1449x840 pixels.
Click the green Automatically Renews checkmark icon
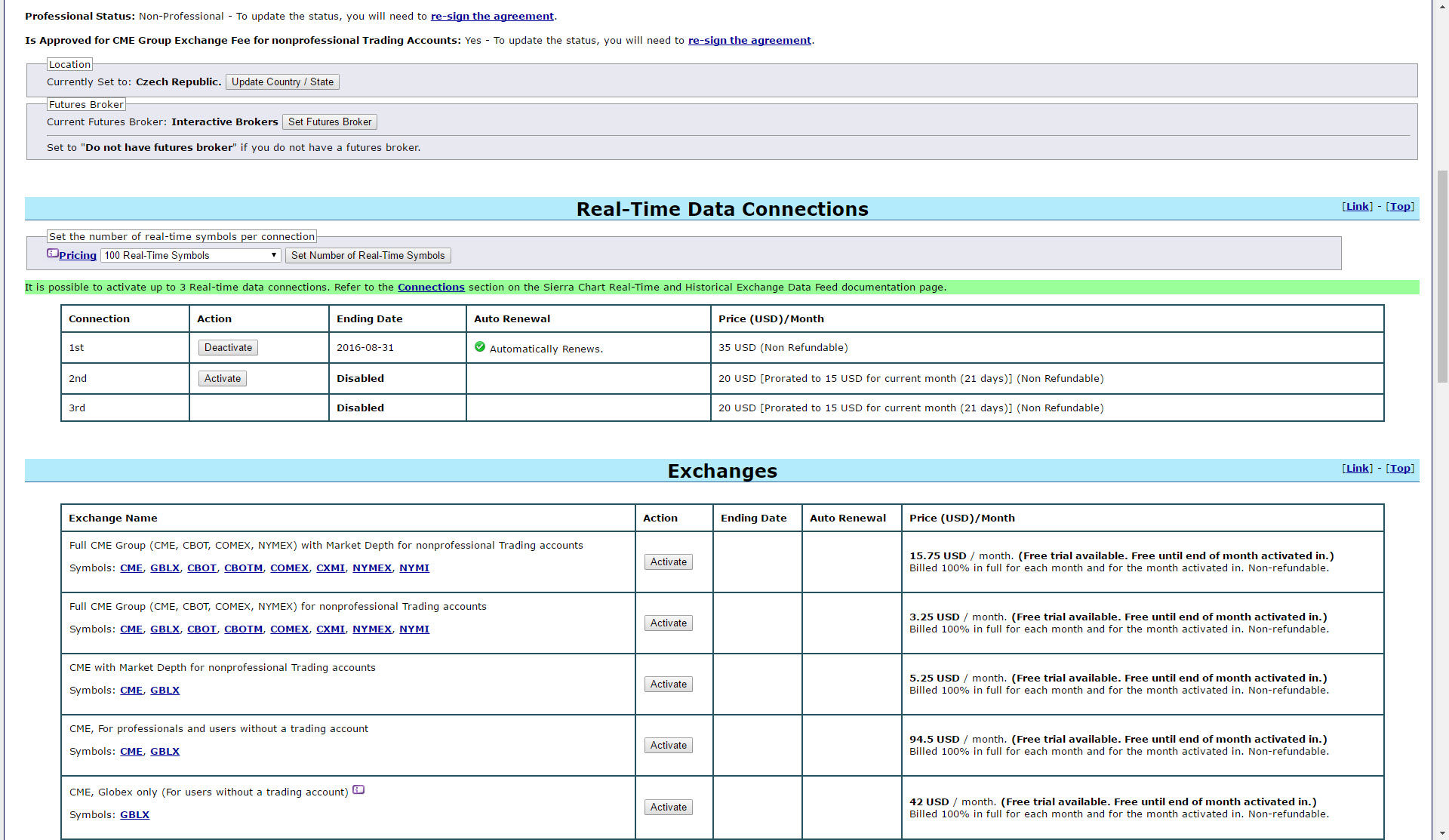[480, 347]
